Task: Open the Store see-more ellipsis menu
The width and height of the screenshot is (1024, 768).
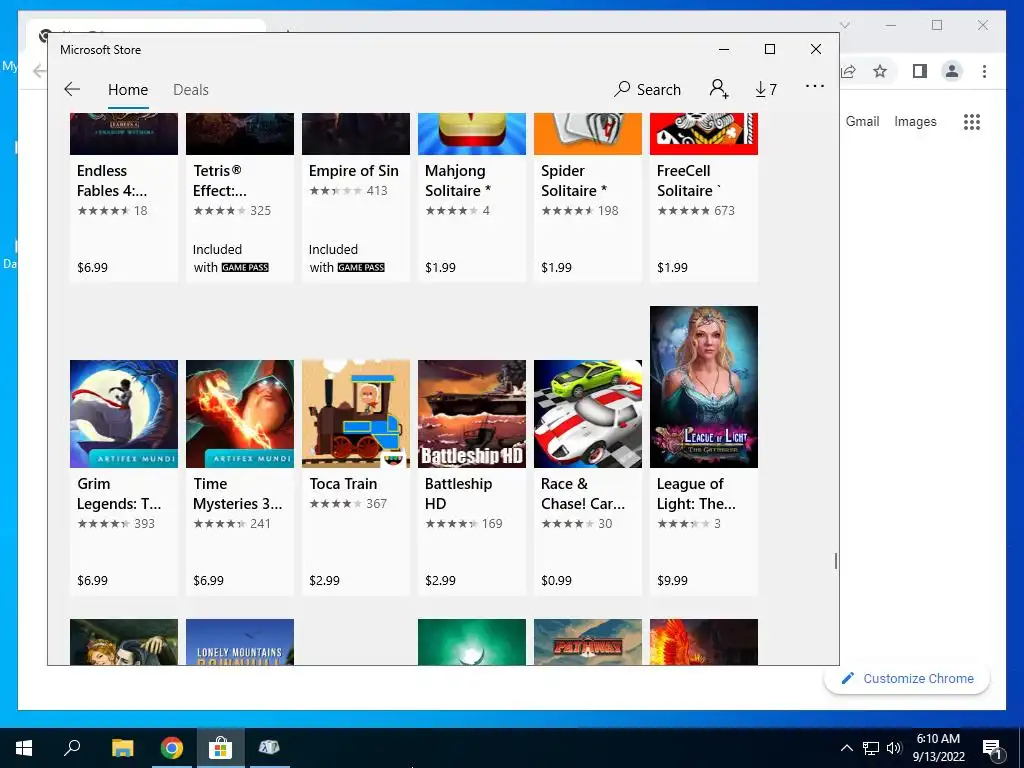Action: 814,86
